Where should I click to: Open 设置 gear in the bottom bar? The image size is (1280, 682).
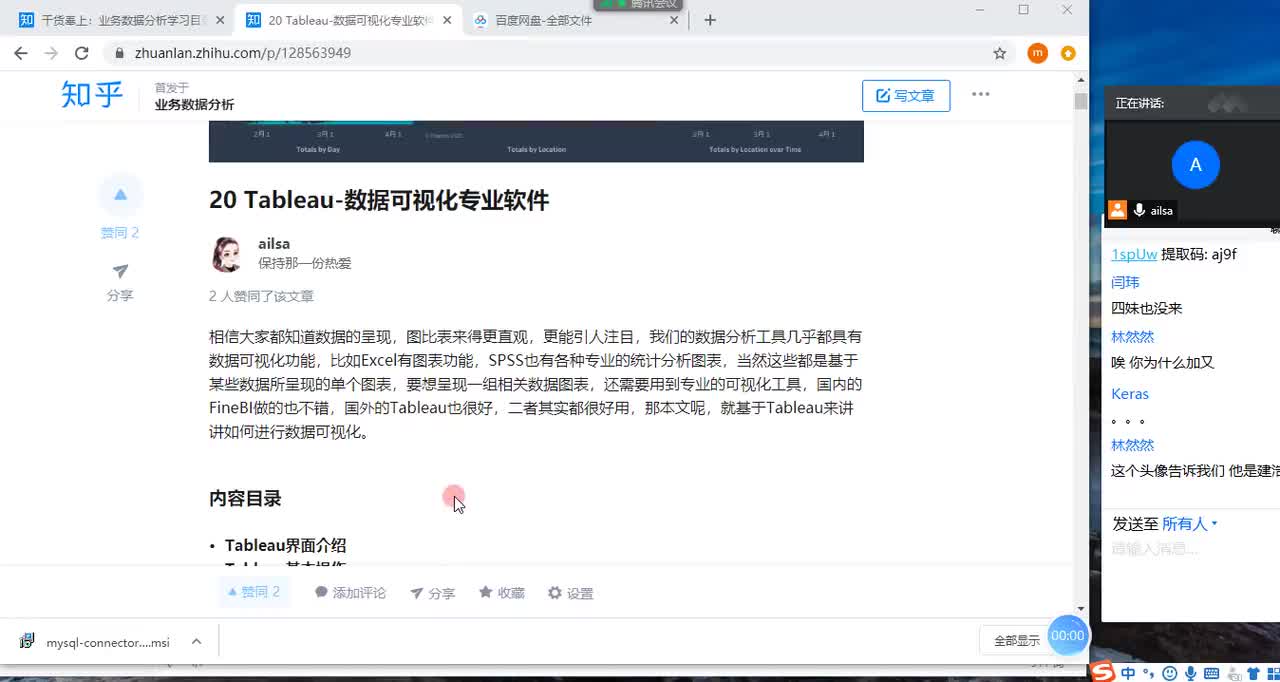570,593
